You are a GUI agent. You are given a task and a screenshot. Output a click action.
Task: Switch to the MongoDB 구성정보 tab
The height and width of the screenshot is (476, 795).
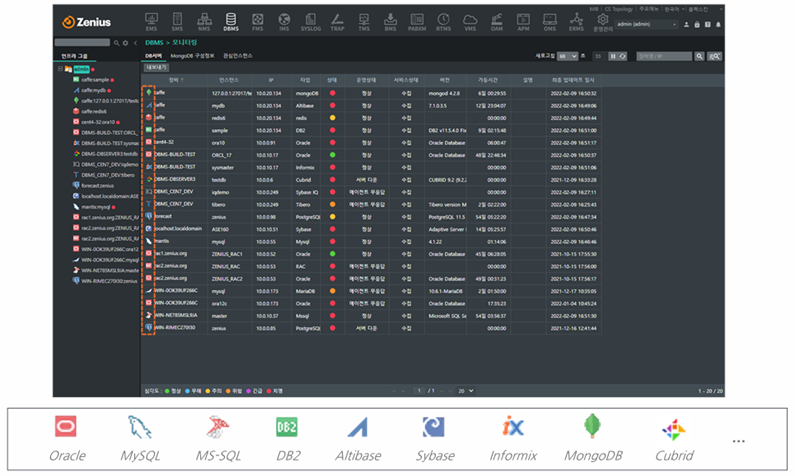[x=192, y=56]
